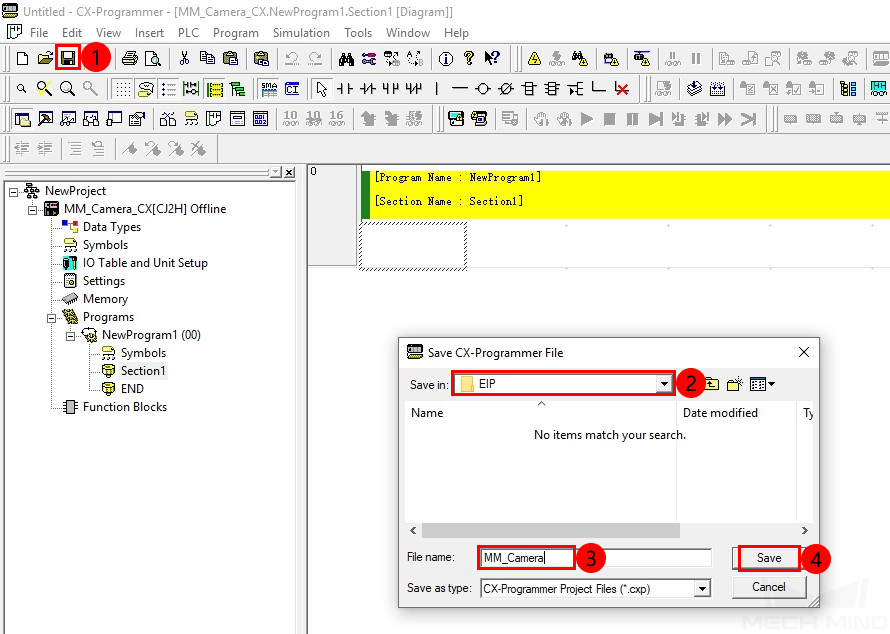Select the new closed coil tool
This screenshot has height=634, width=890.
tap(506, 89)
